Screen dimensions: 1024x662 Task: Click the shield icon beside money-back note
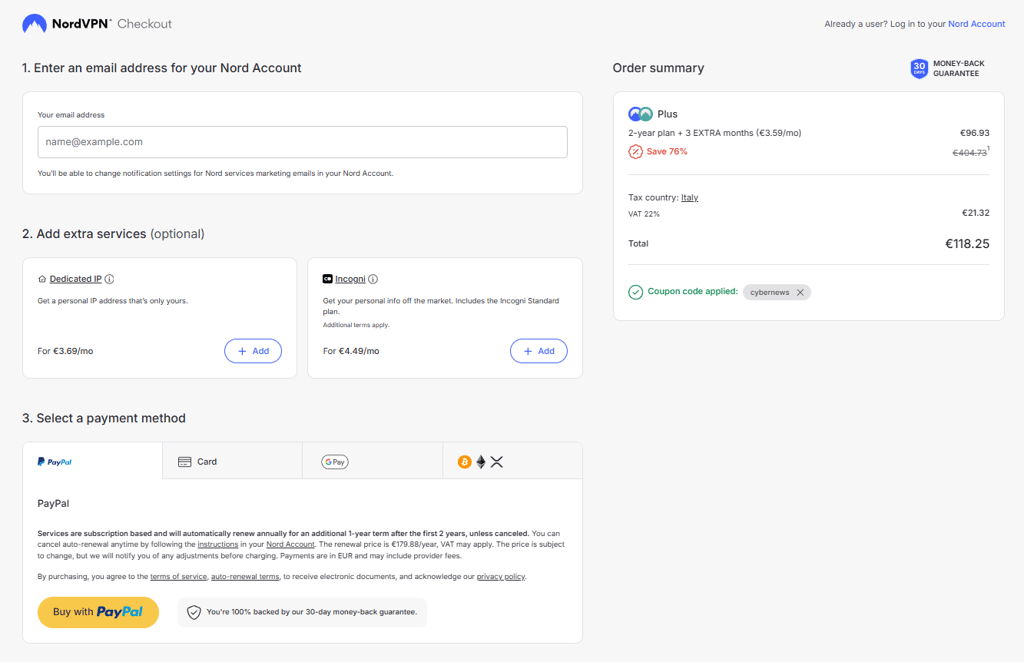pyautogui.click(x=194, y=612)
